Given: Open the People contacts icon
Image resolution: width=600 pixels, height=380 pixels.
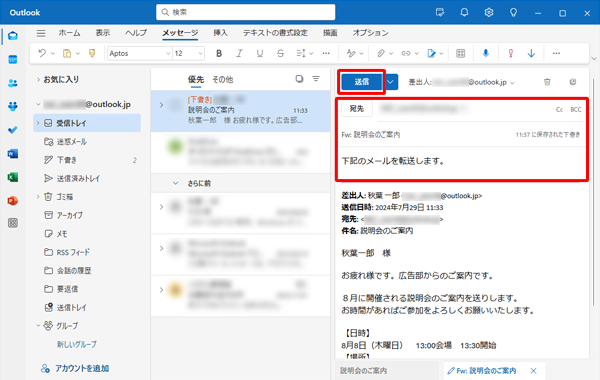Looking at the screenshot, I should pyautogui.click(x=13, y=83).
